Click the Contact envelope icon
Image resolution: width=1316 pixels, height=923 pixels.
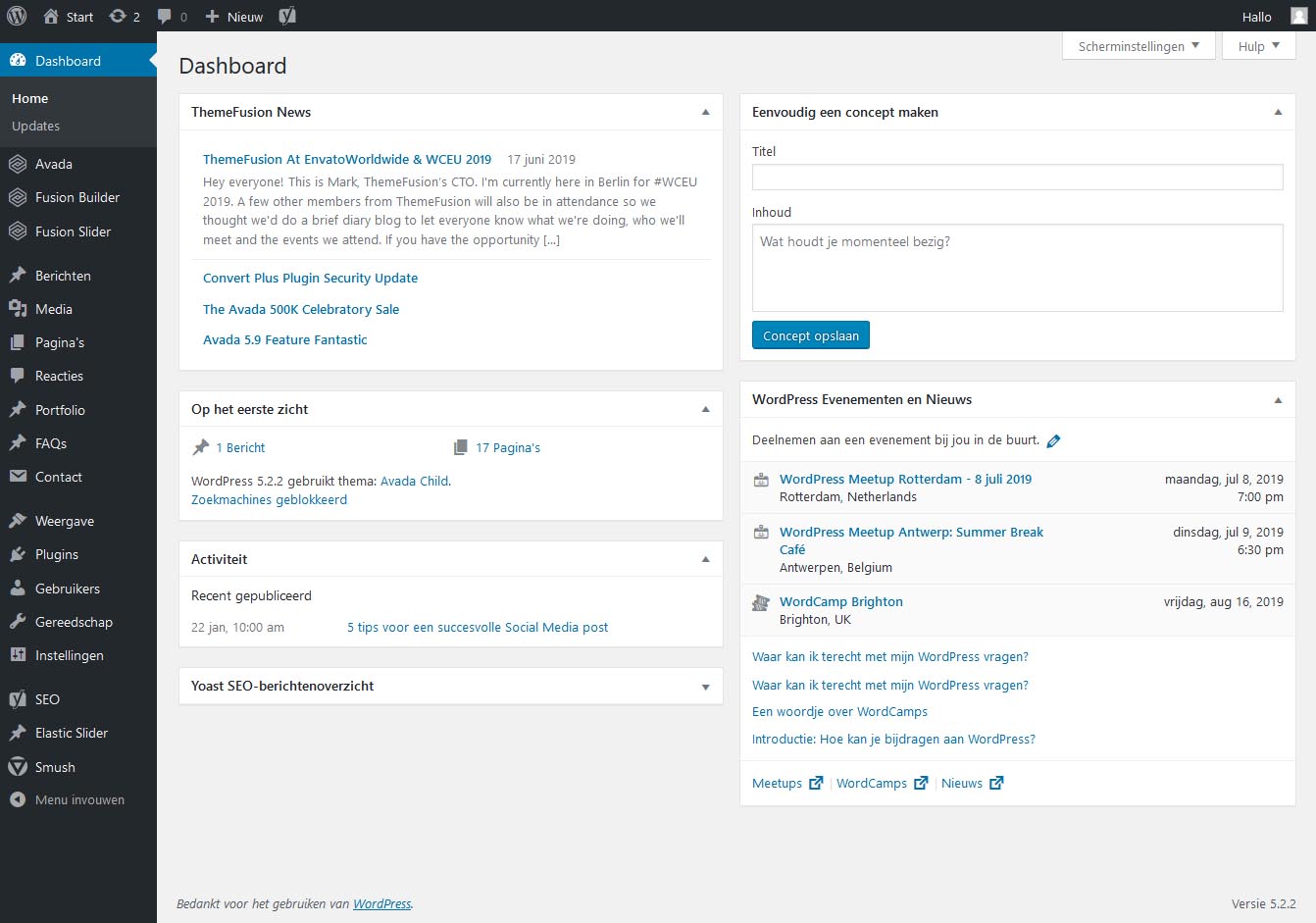(x=18, y=477)
